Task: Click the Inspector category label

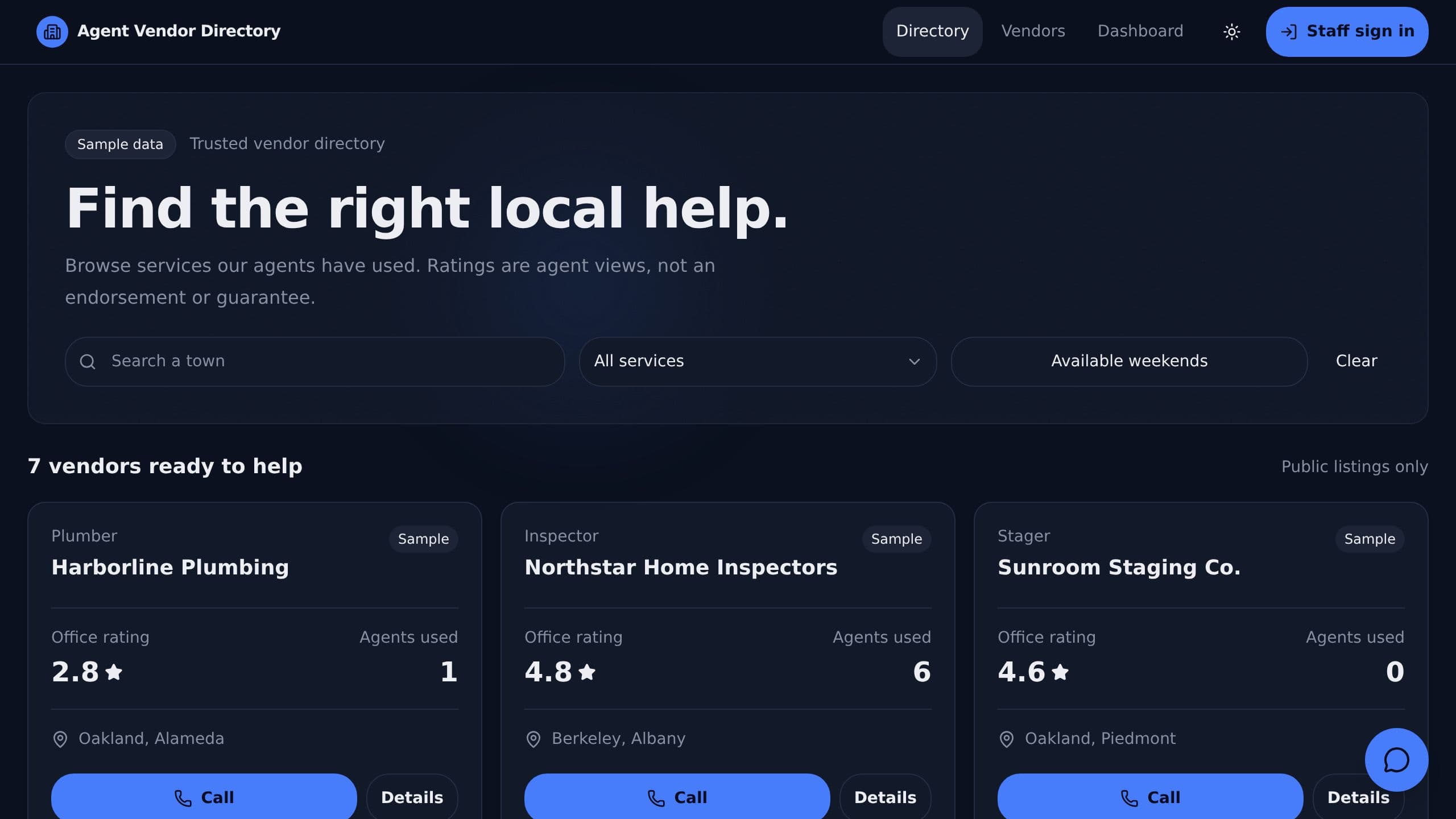Action: 561,536
